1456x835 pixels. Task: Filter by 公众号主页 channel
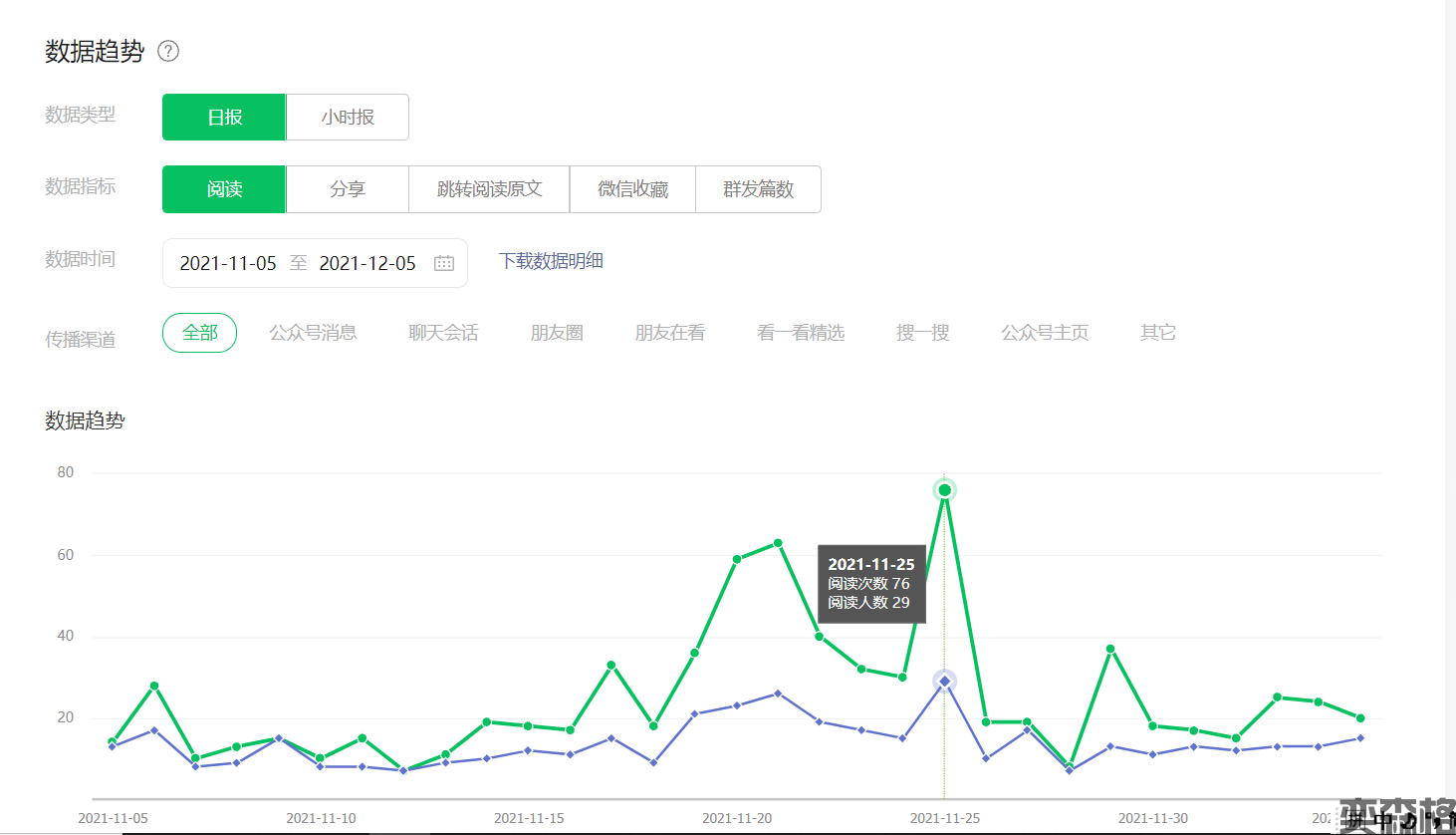coord(1045,333)
